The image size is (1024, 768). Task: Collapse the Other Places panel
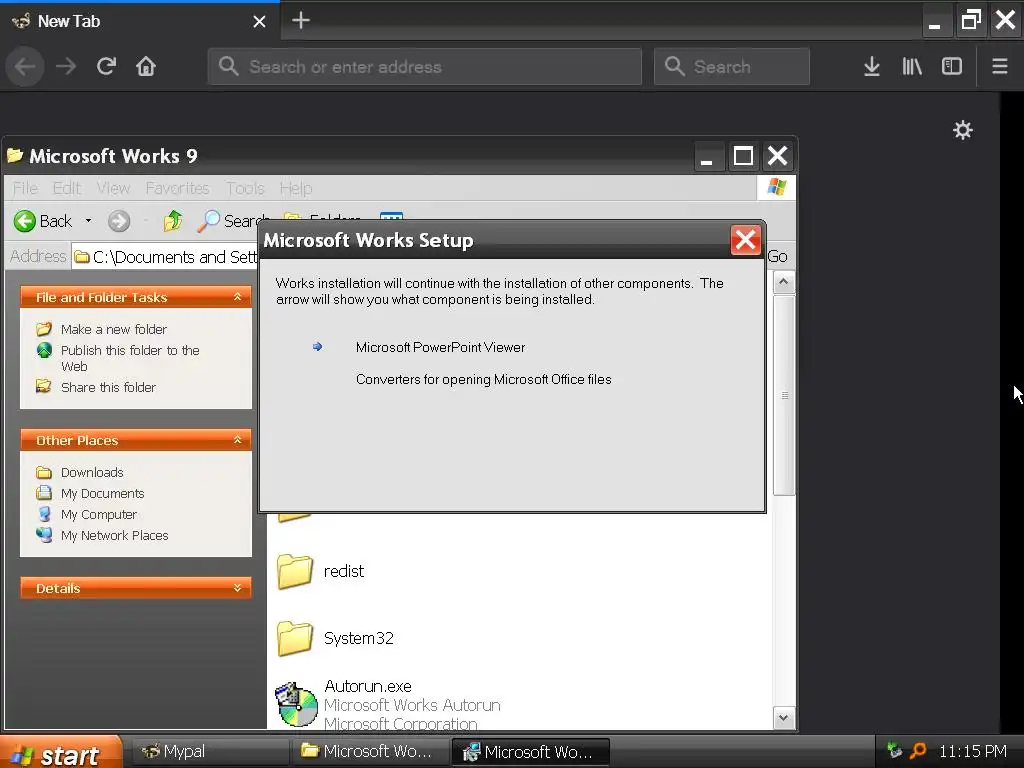(x=238, y=440)
